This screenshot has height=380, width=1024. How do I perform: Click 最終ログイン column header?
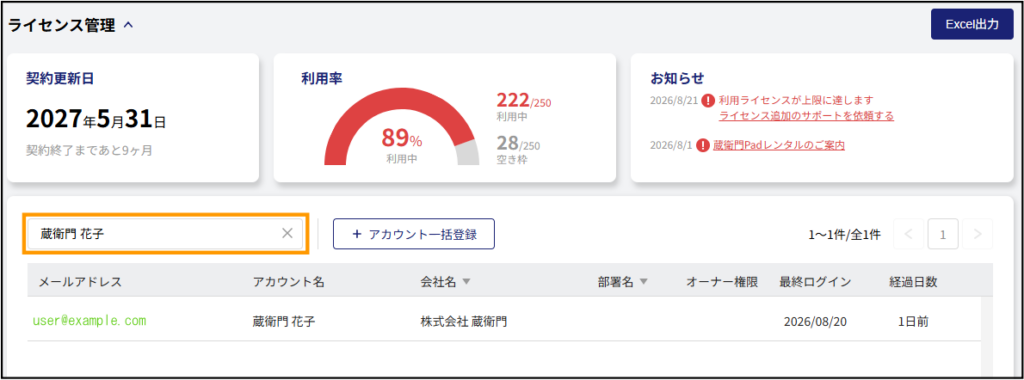point(815,282)
